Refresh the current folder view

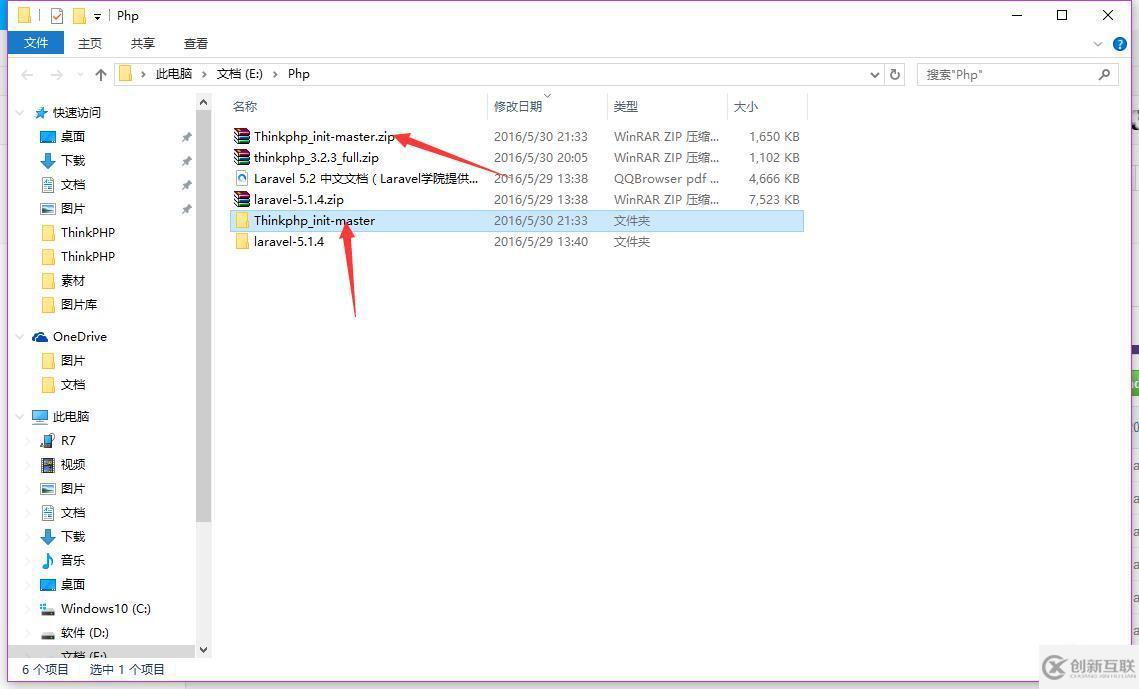coord(895,74)
